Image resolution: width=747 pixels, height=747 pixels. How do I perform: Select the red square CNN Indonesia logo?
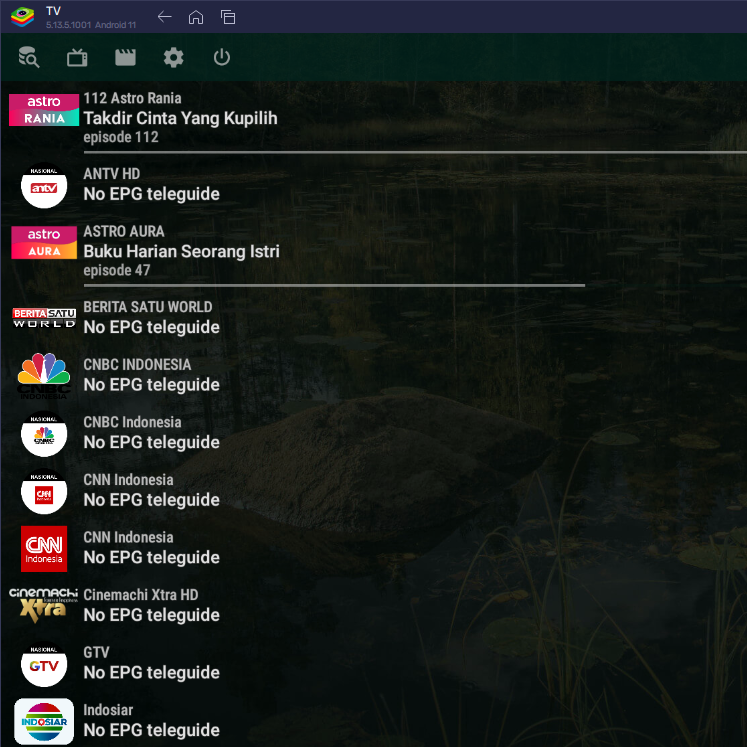(44, 549)
